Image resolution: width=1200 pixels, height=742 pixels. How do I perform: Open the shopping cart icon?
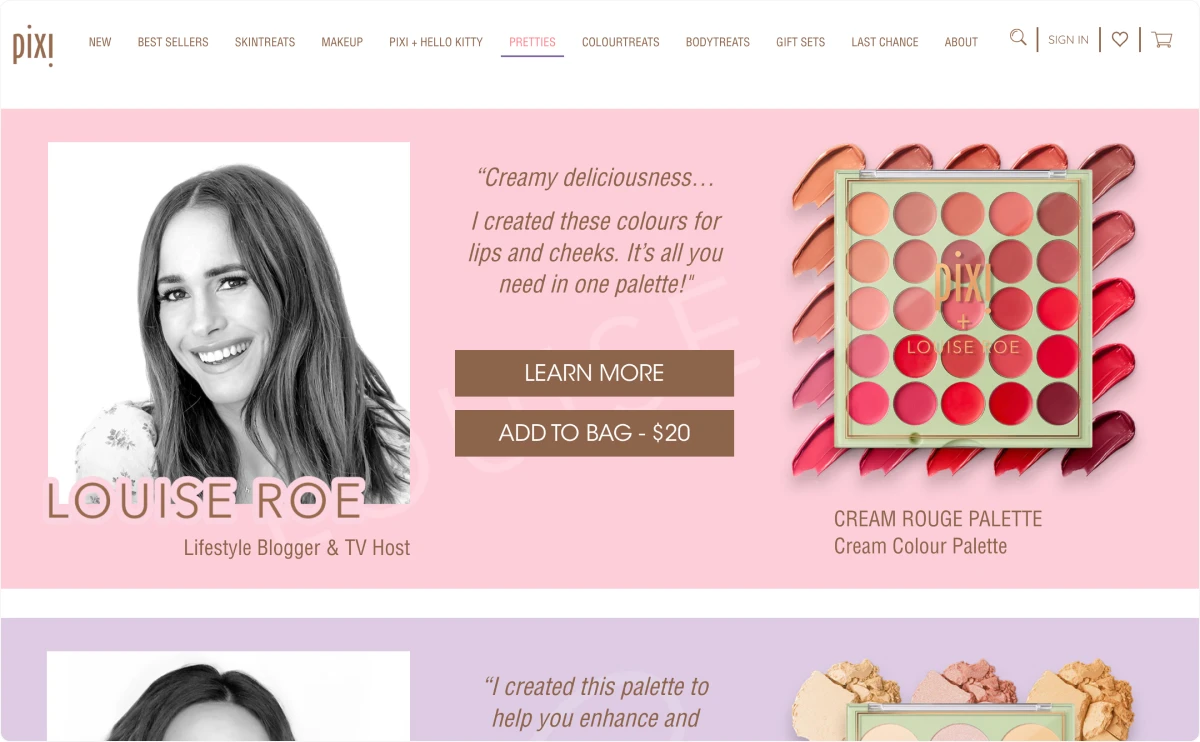pyautogui.click(x=1162, y=40)
